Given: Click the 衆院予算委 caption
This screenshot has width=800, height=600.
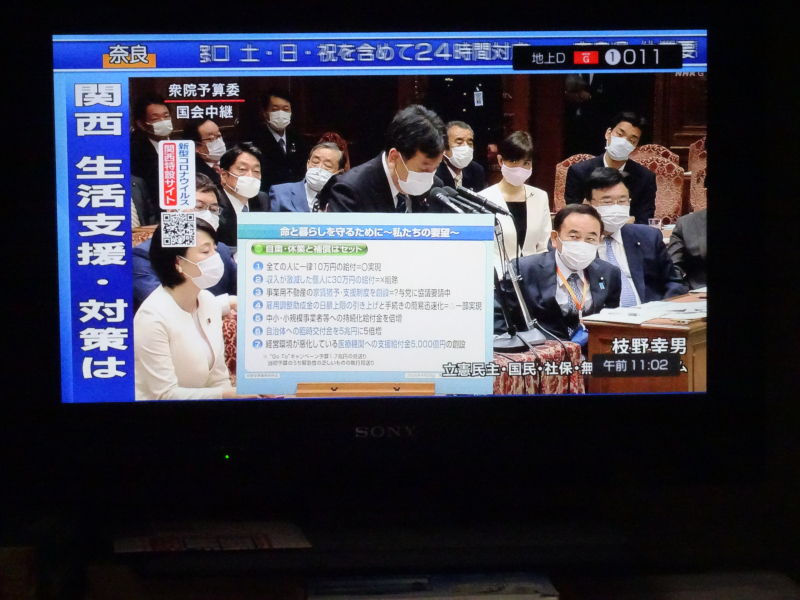Looking at the screenshot, I should pyautogui.click(x=204, y=90).
